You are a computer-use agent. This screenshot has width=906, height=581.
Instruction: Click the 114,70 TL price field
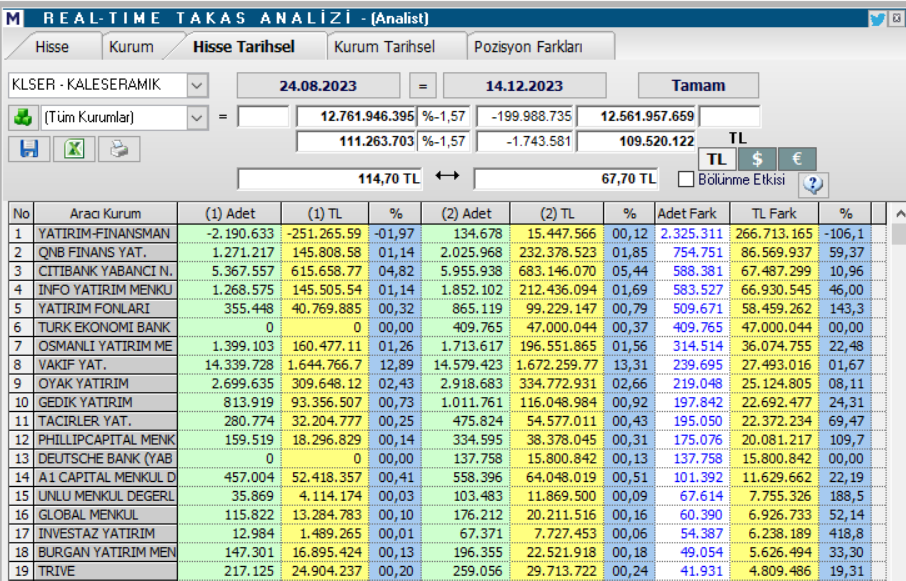coord(329,179)
